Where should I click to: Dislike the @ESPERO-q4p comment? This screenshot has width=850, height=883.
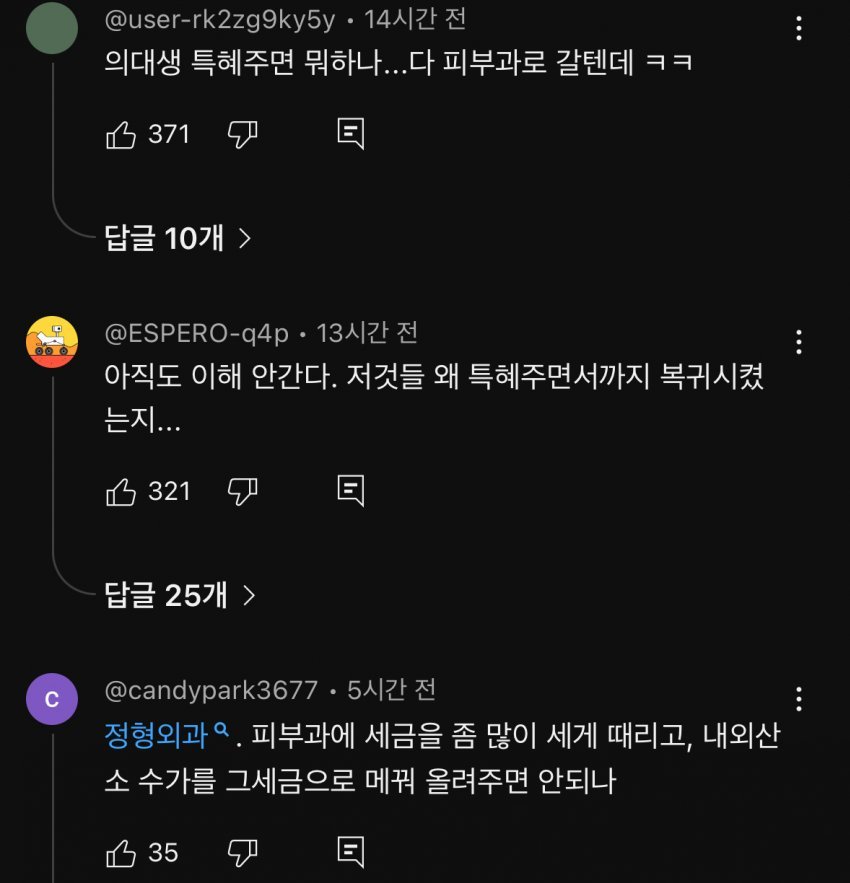pos(243,490)
